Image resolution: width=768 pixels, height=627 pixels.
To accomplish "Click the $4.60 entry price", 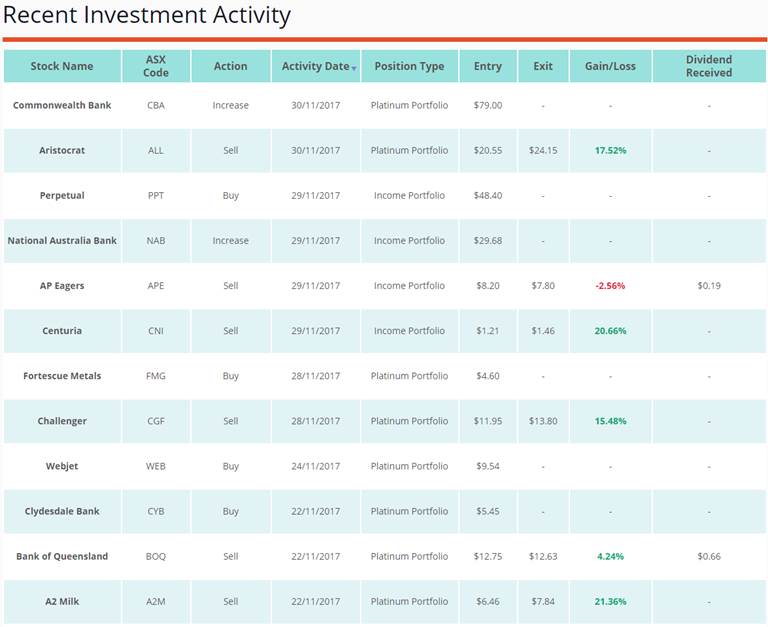I will (x=488, y=376).
